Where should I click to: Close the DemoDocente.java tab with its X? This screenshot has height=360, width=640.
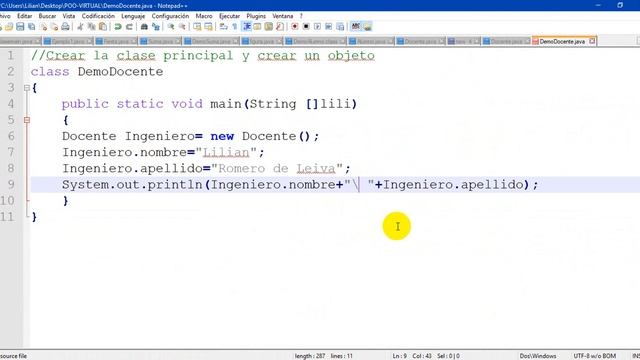592,41
